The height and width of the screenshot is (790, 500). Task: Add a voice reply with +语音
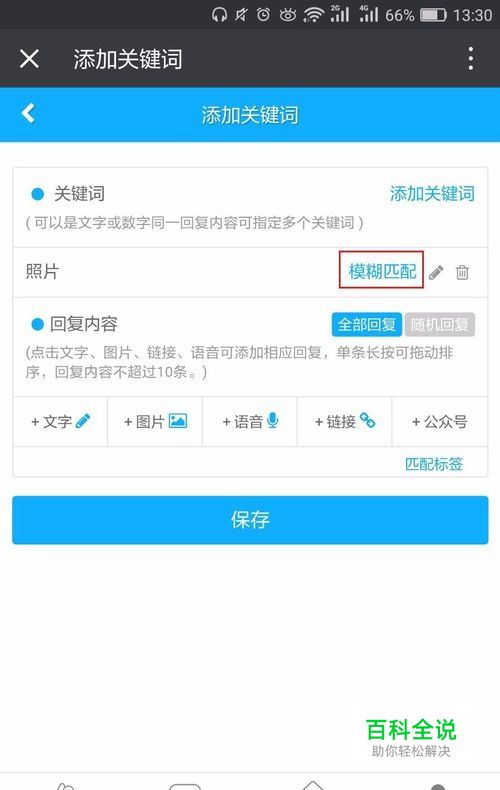point(250,421)
